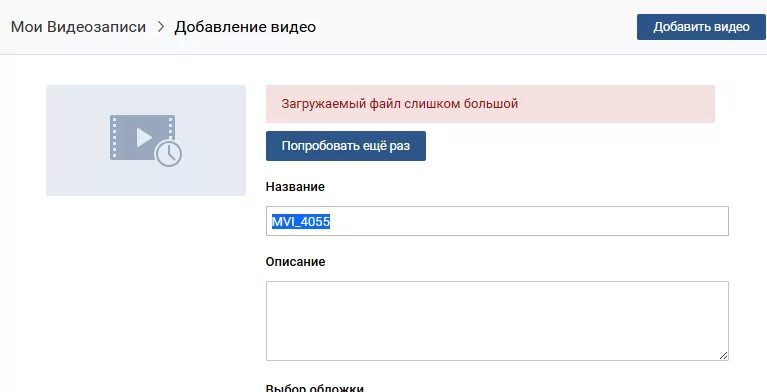The image size is (767, 392).
Task: Click the pink error message text
Action: coord(400,104)
